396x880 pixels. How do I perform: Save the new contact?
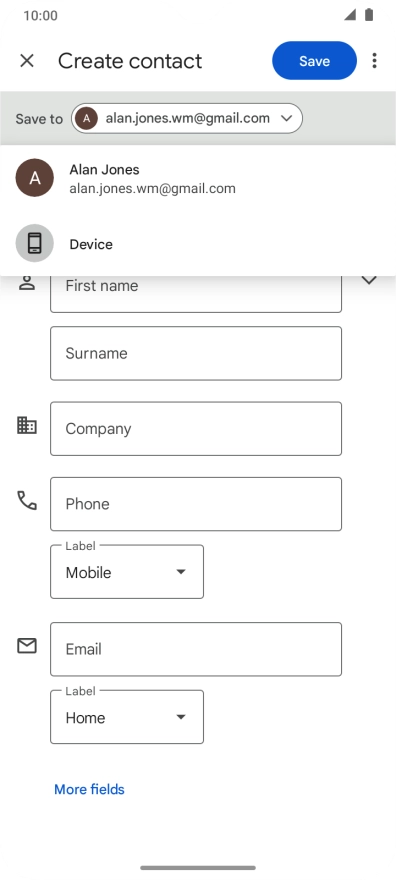(315, 61)
